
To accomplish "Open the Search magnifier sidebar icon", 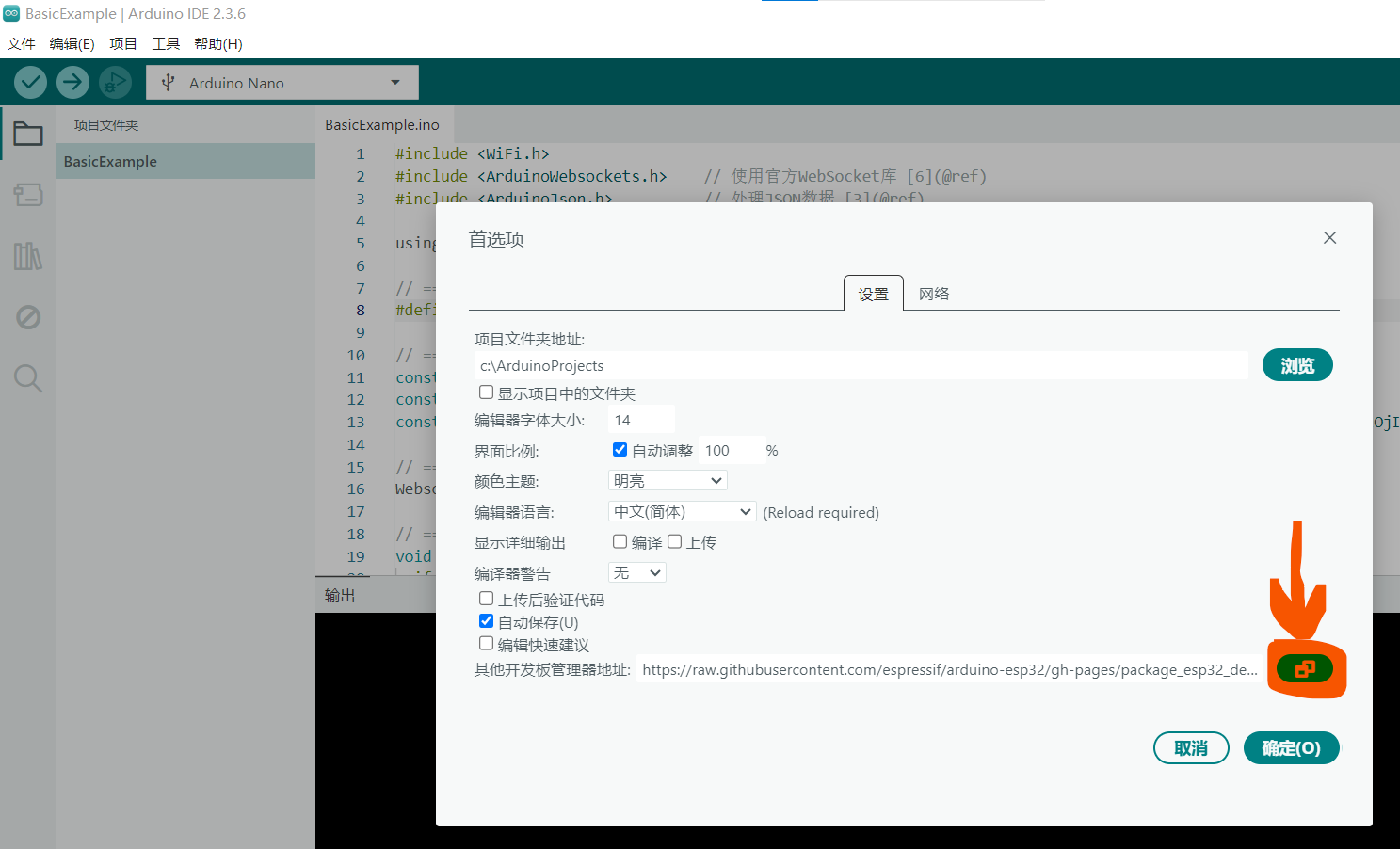I will click(28, 378).
